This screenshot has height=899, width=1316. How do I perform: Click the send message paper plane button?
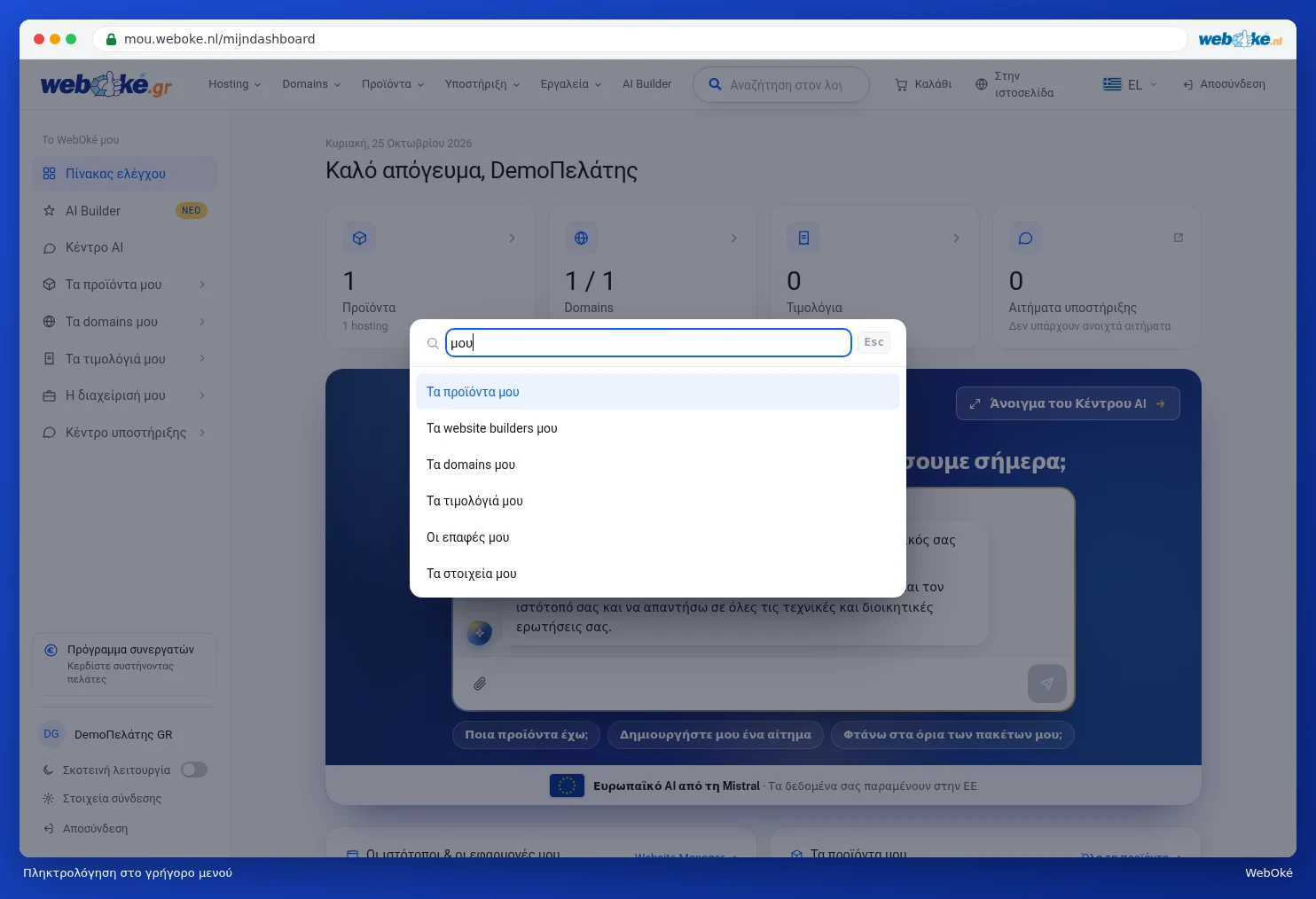pyautogui.click(x=1047, y=684)
